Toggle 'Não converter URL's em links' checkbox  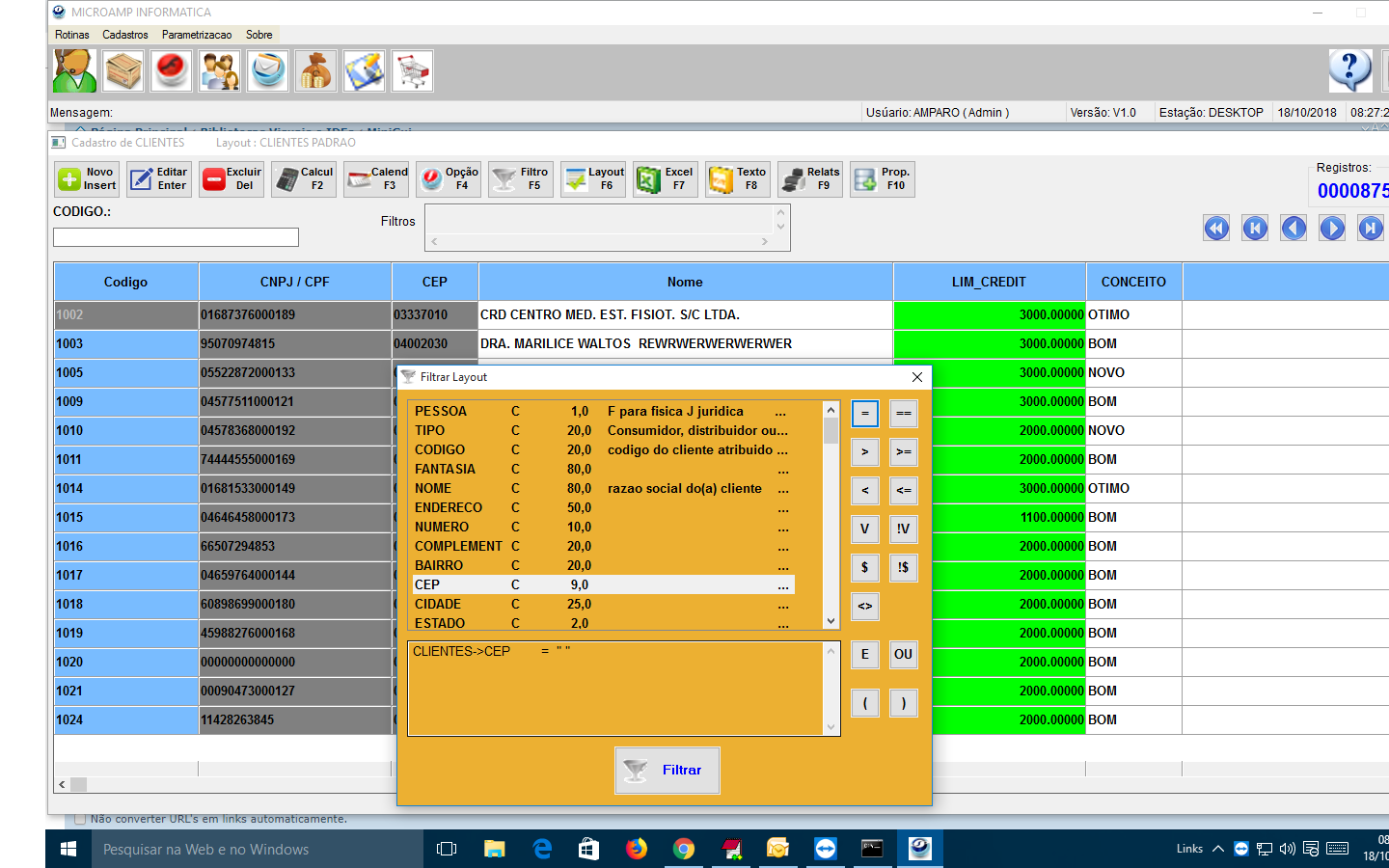click(x=80, y=819)
